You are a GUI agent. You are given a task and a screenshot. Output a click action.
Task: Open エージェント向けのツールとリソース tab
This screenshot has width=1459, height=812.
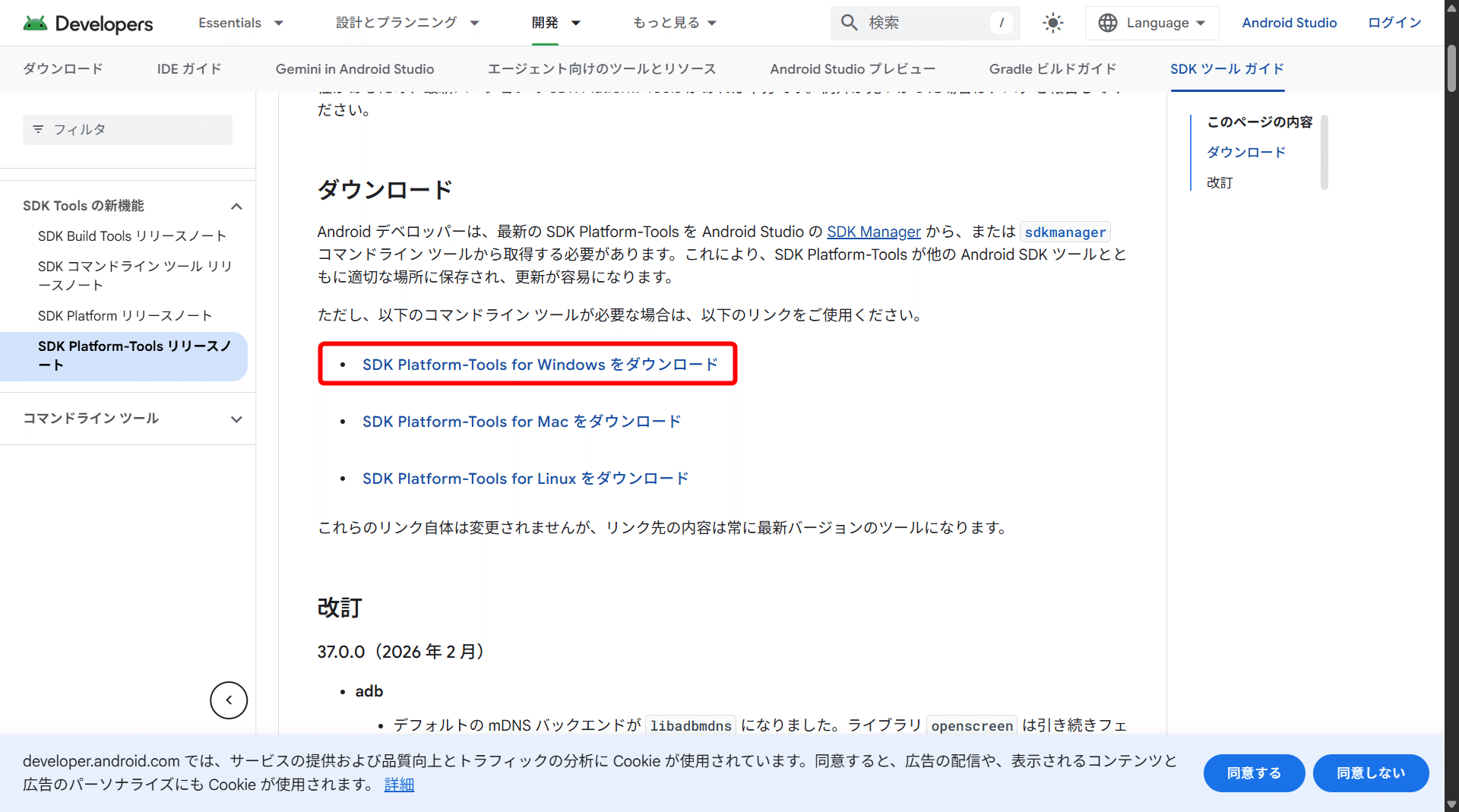click(602, 69)
